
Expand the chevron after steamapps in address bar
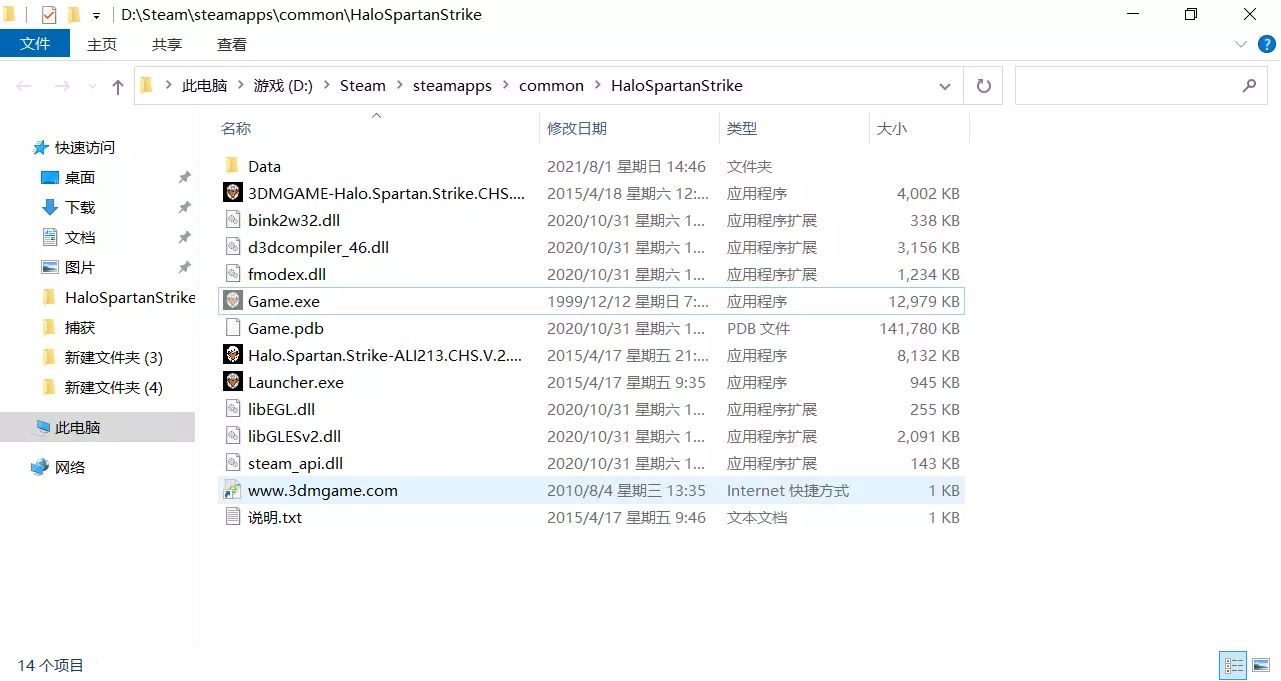click(x=505, y=86)
